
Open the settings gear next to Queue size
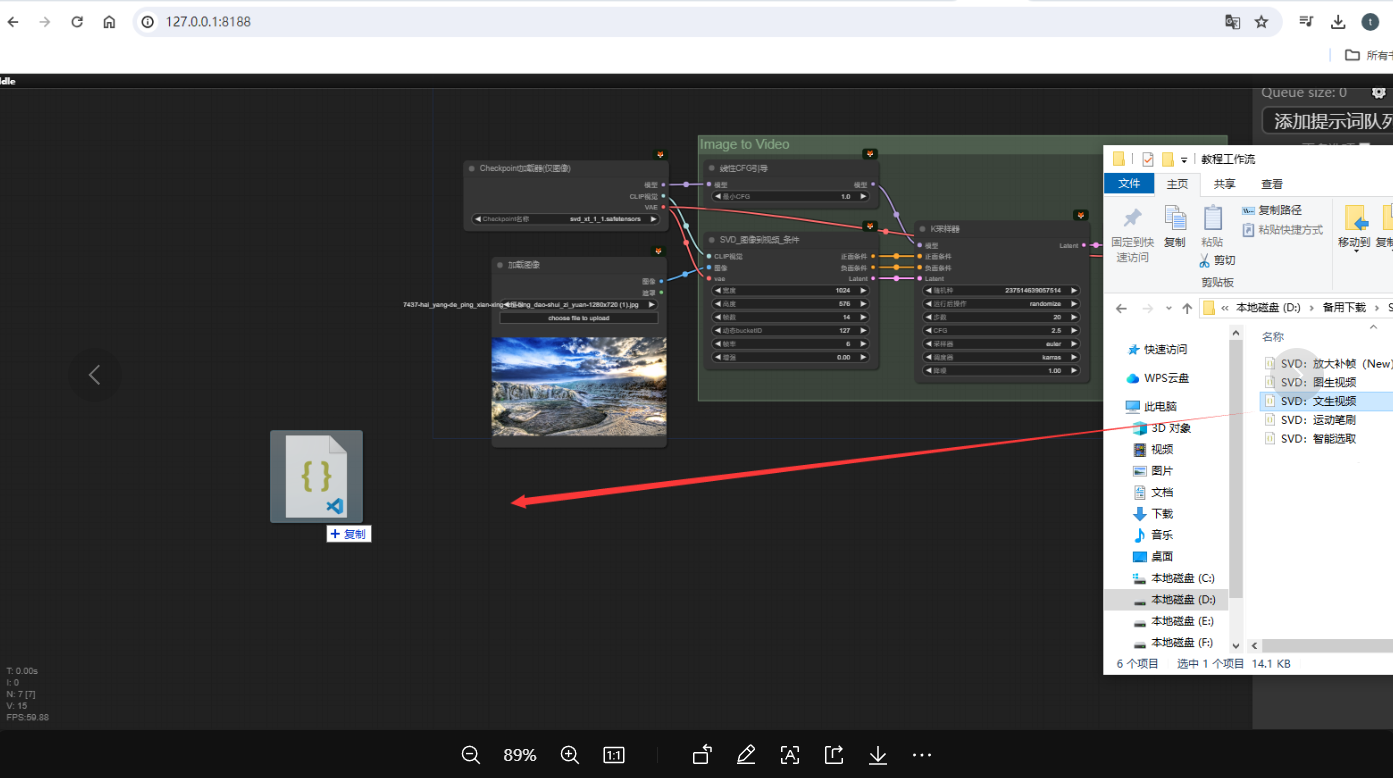[x=1379, y=92]
